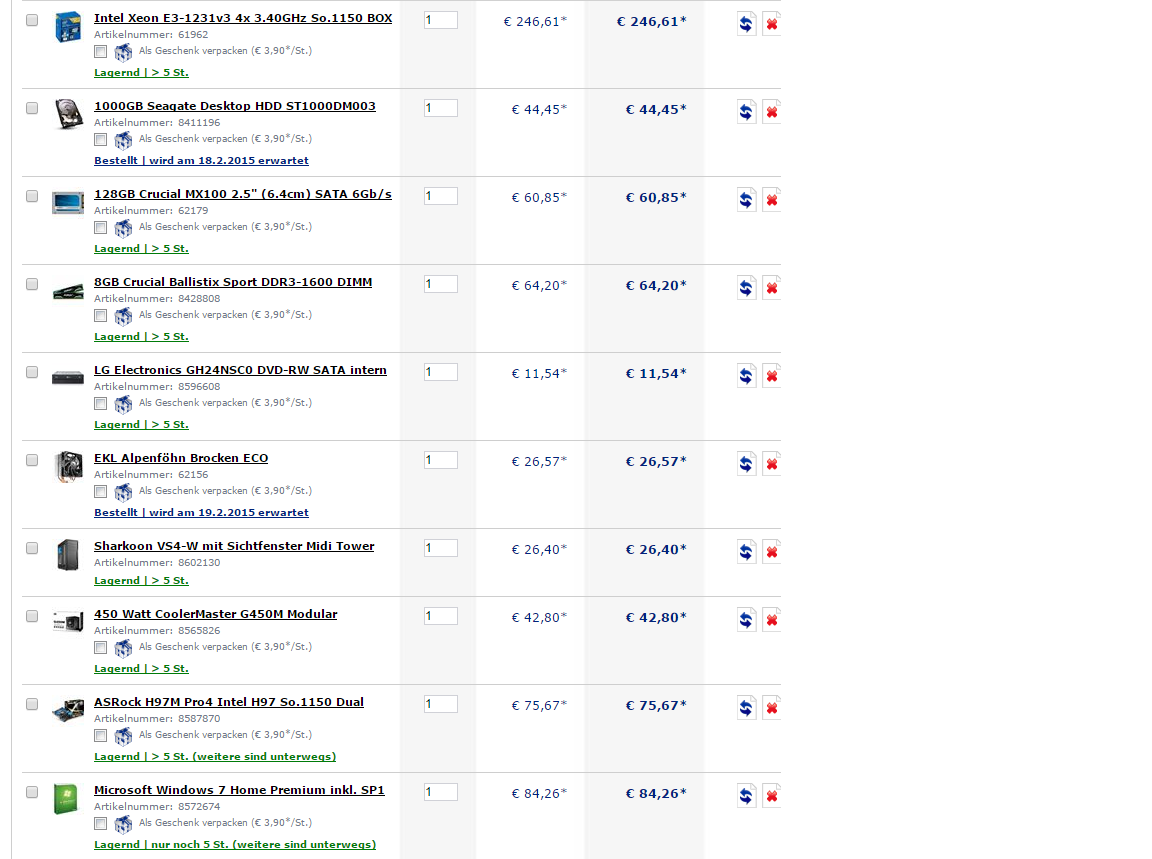Viewport: 1152px width, 859px height.
Task: Select the ASRock H97M Pro4 row checkbox
Action: pos(32,704)
